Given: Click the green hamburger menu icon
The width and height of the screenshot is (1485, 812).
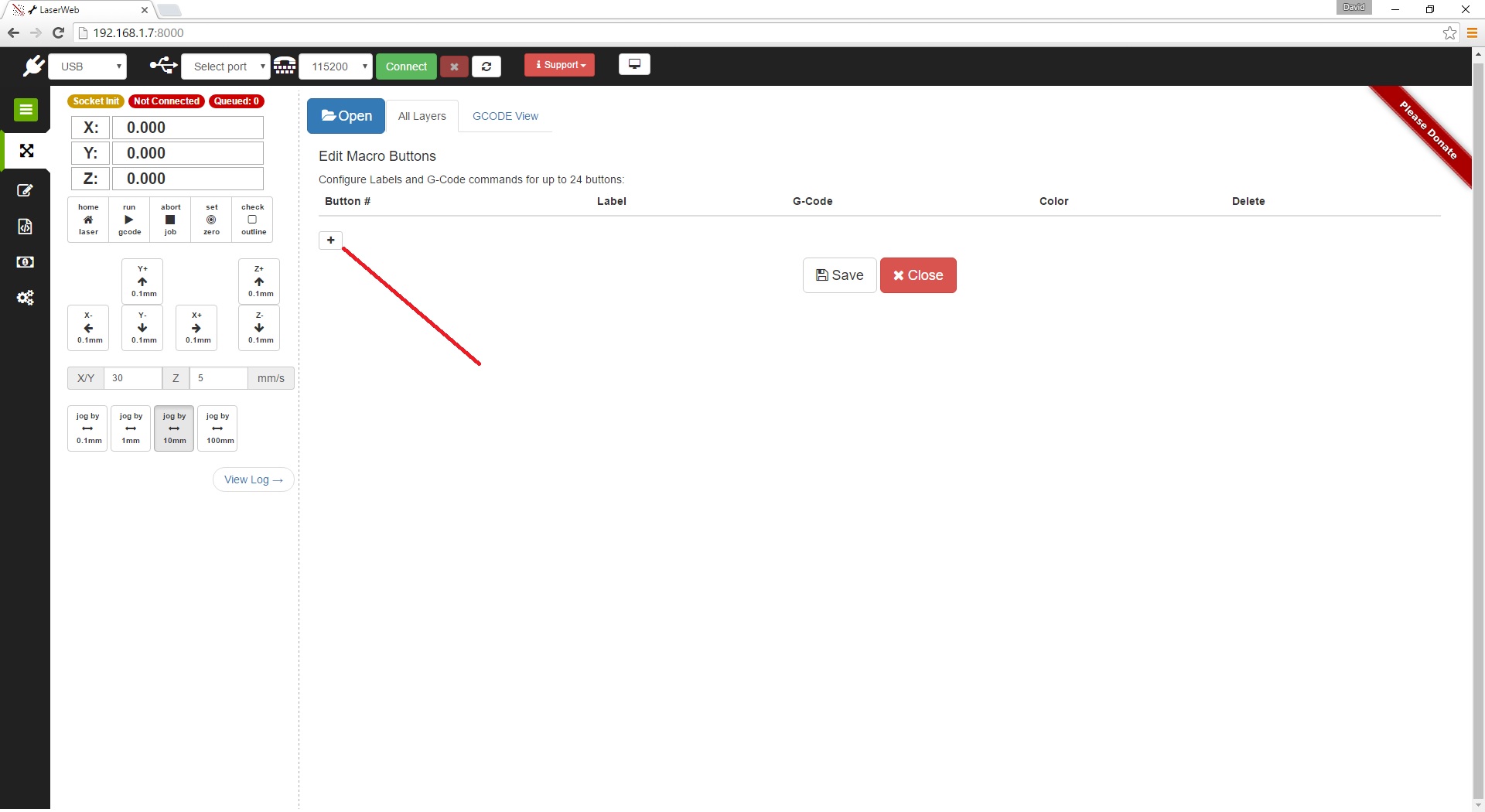Looking at the screenshot, I should coord(26,110).
